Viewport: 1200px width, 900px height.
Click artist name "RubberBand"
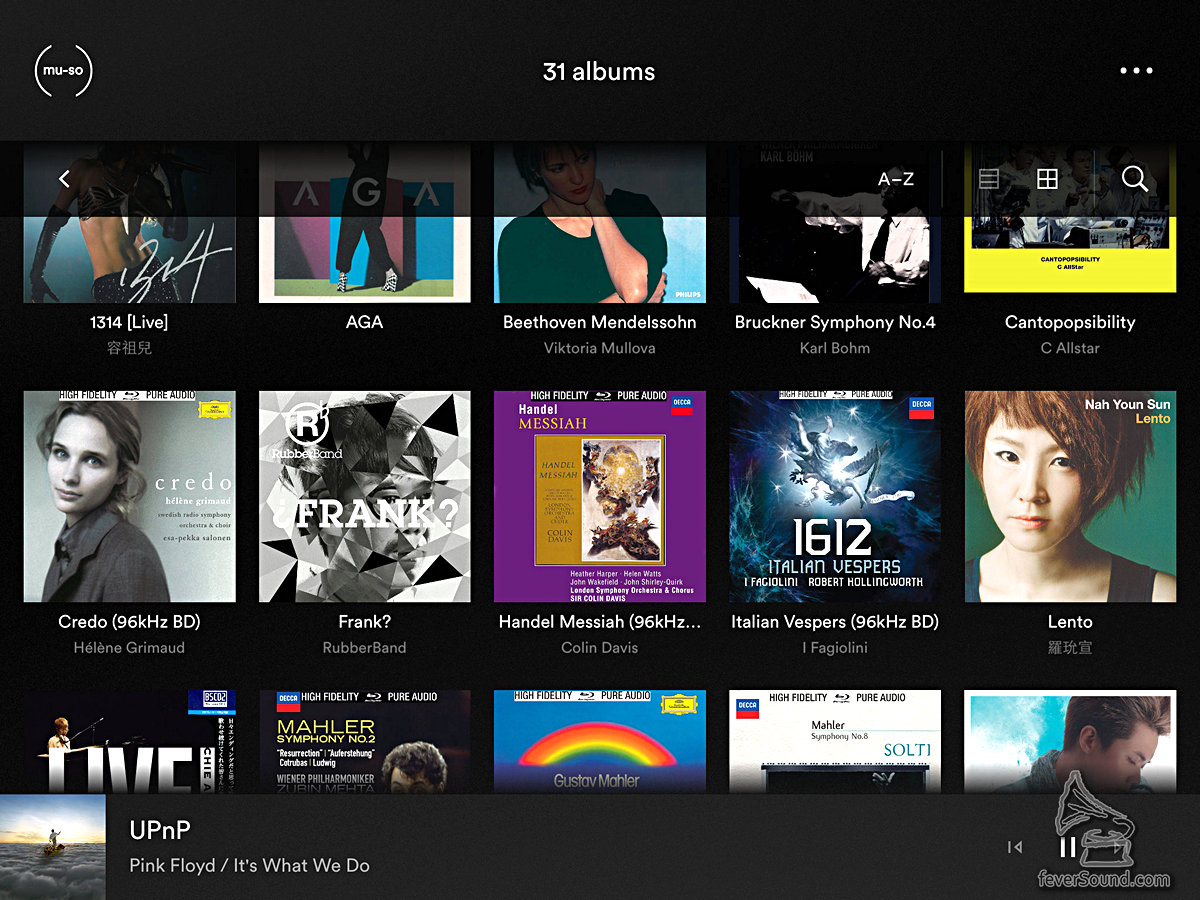point(365,647)
